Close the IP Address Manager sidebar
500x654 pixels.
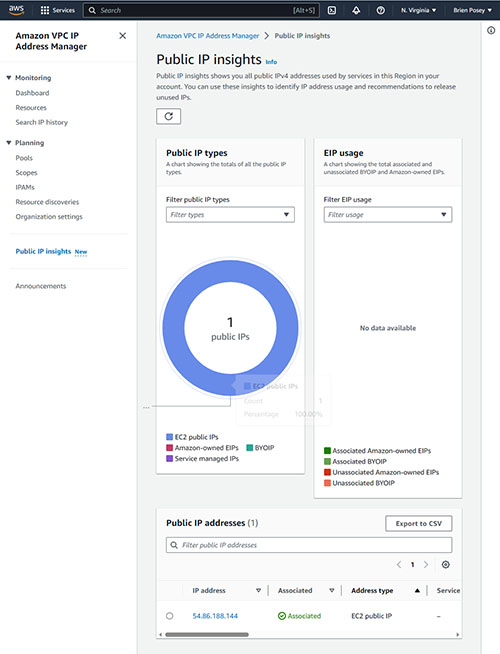(x=123, y=36)
